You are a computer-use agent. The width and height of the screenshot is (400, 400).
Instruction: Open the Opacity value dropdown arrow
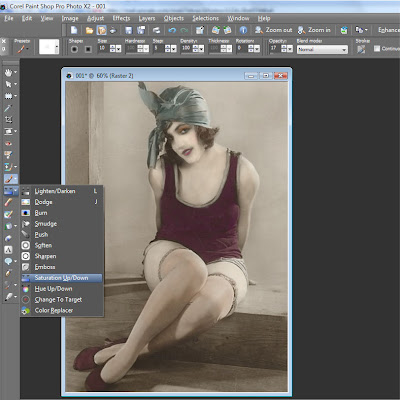click(x=290, y=49)
